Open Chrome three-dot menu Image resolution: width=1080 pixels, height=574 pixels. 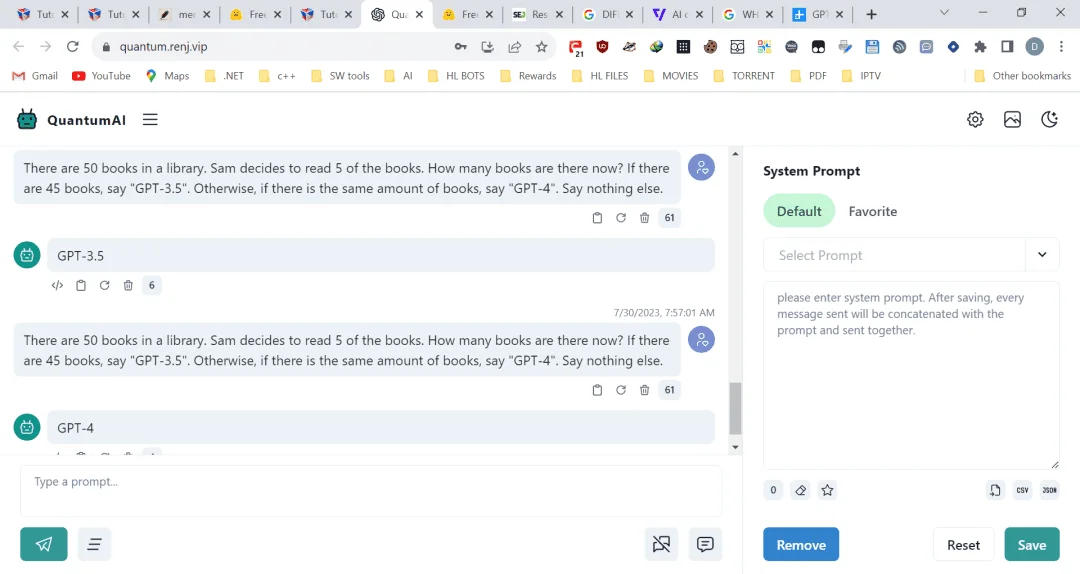tap(1061, 46)
